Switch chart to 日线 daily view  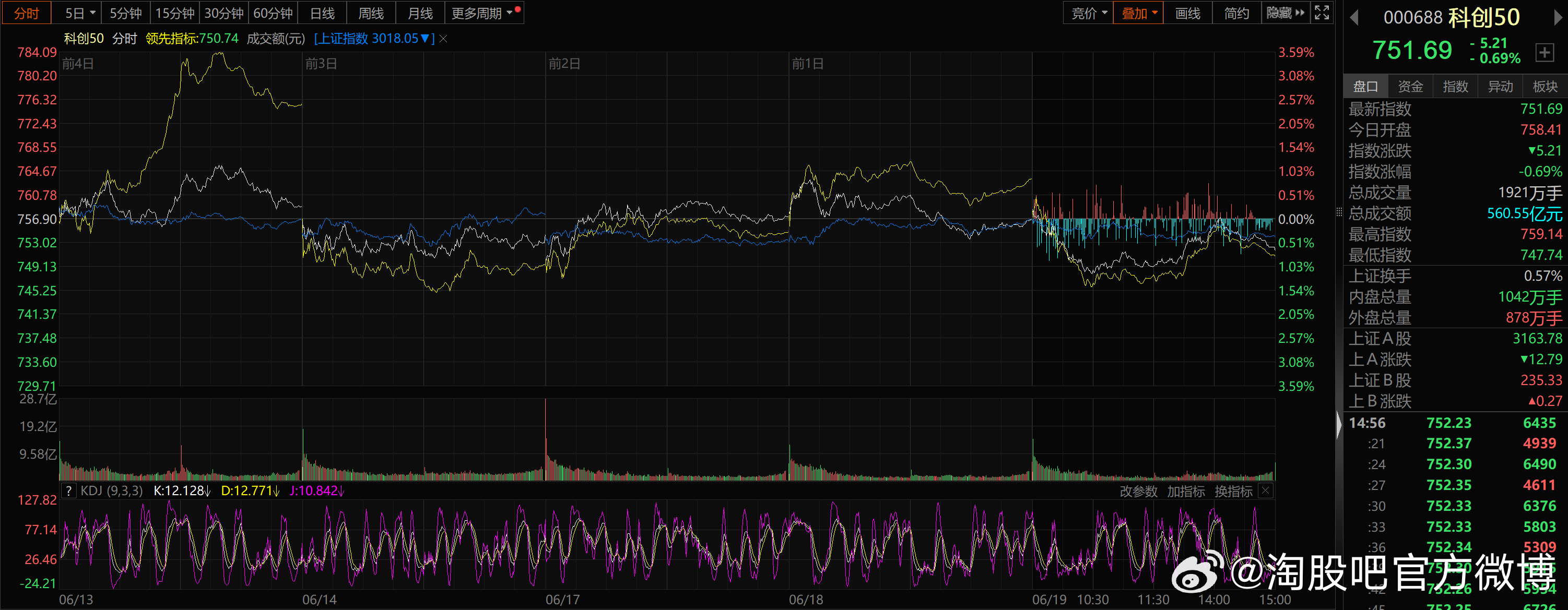[x=322, y=13]
